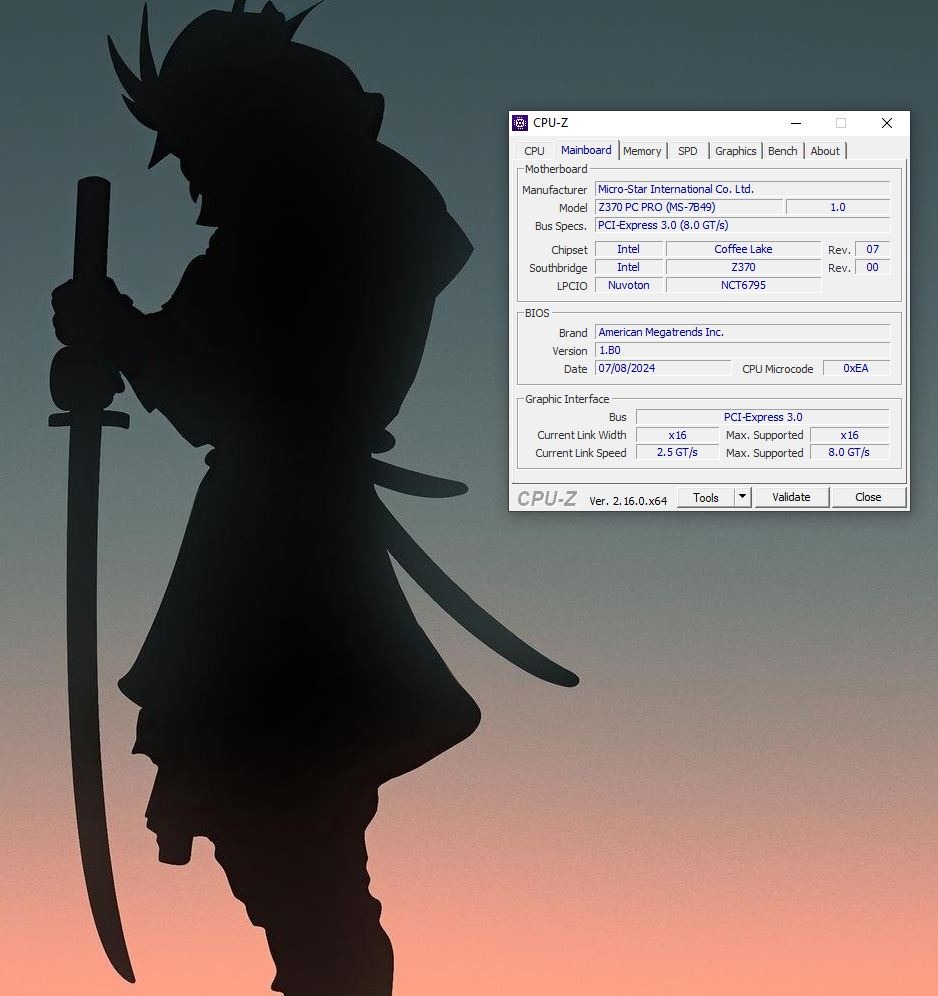The image size is (938, 996).
Task: Click the Southbridge Z370 field
Action: tap(743, 267)
